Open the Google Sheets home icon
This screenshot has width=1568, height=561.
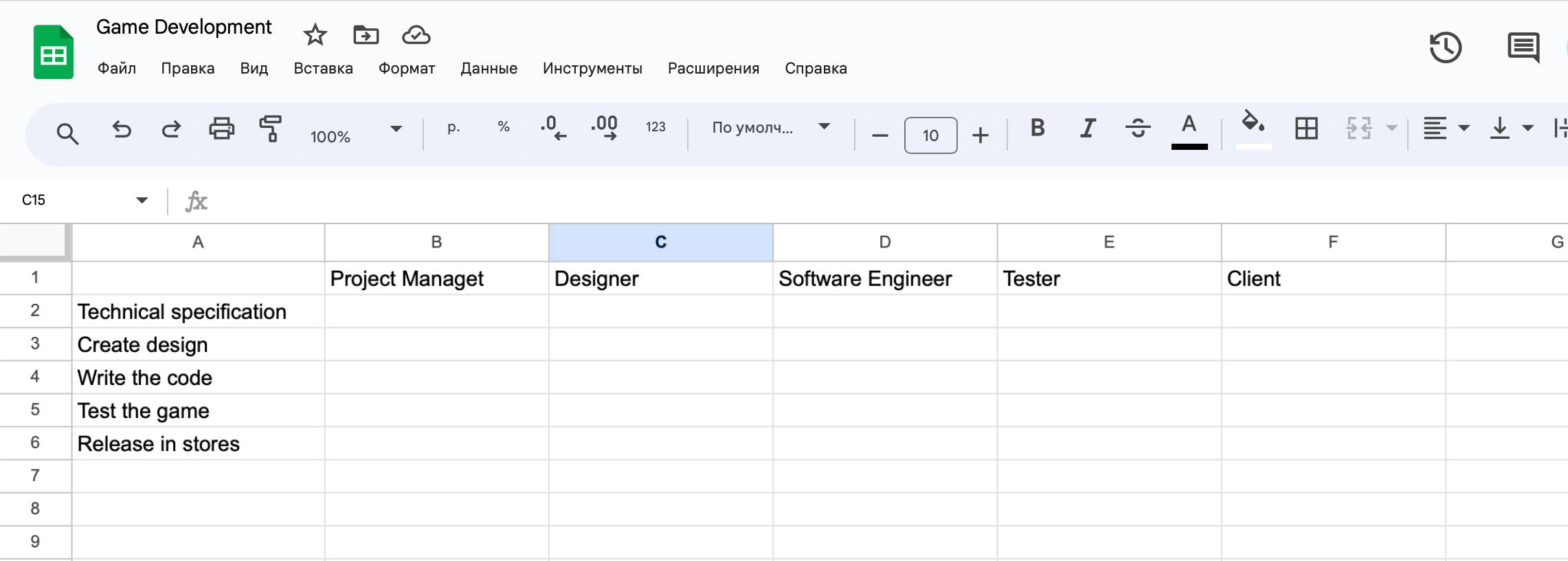[54, 52]
